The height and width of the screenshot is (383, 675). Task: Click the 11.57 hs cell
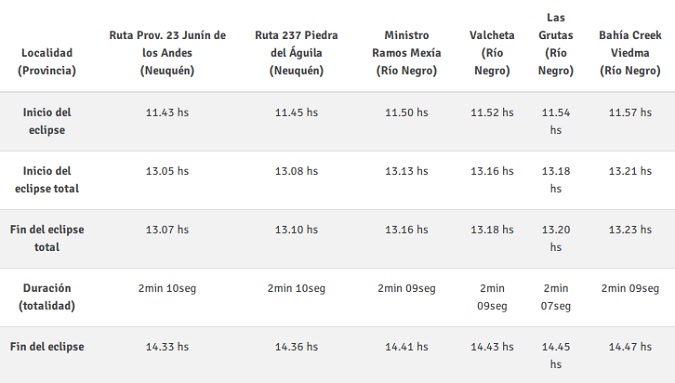pos(630,112)
